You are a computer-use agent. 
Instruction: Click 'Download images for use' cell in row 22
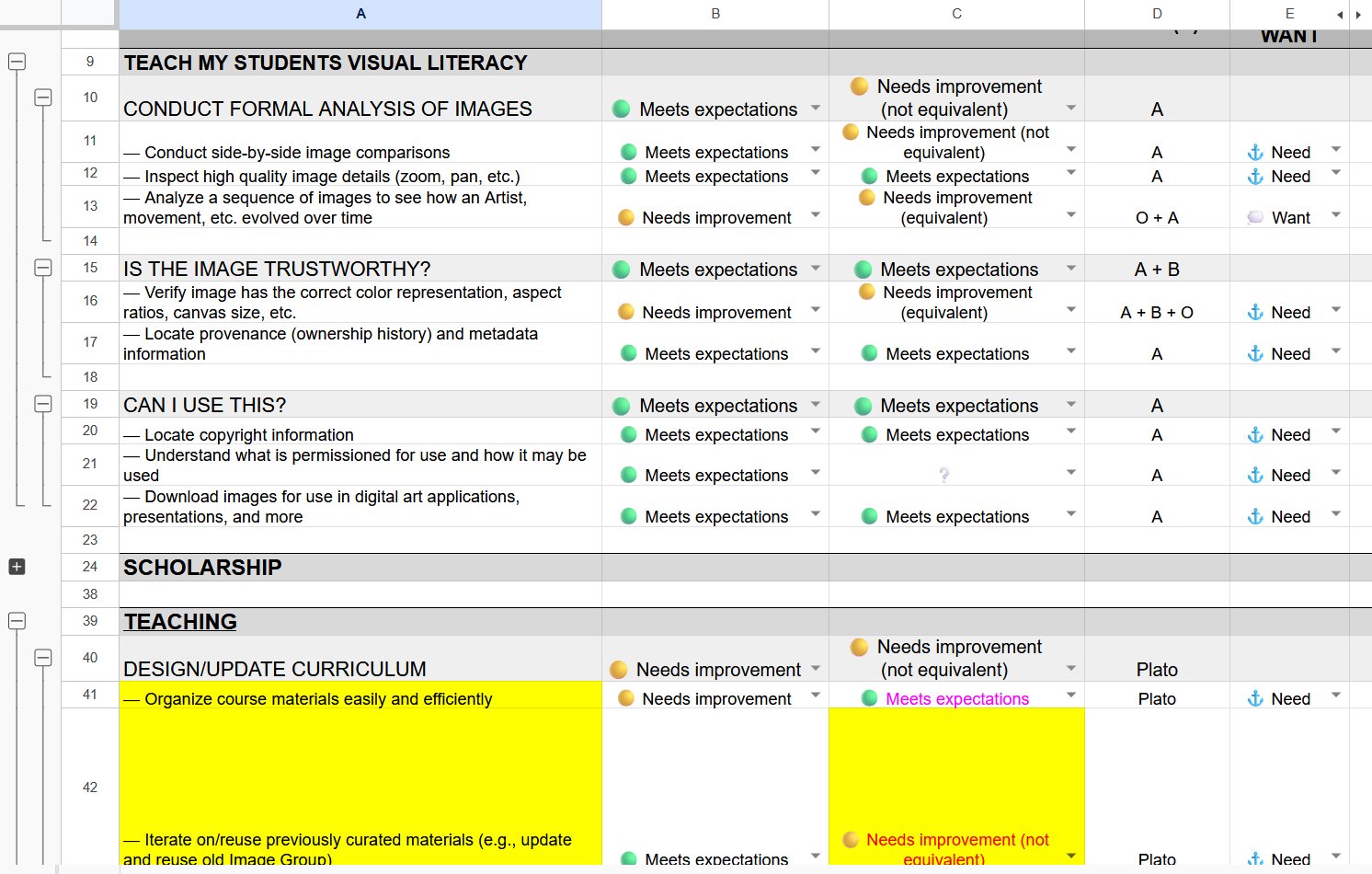pyautogui.click(x=360, y=506)
